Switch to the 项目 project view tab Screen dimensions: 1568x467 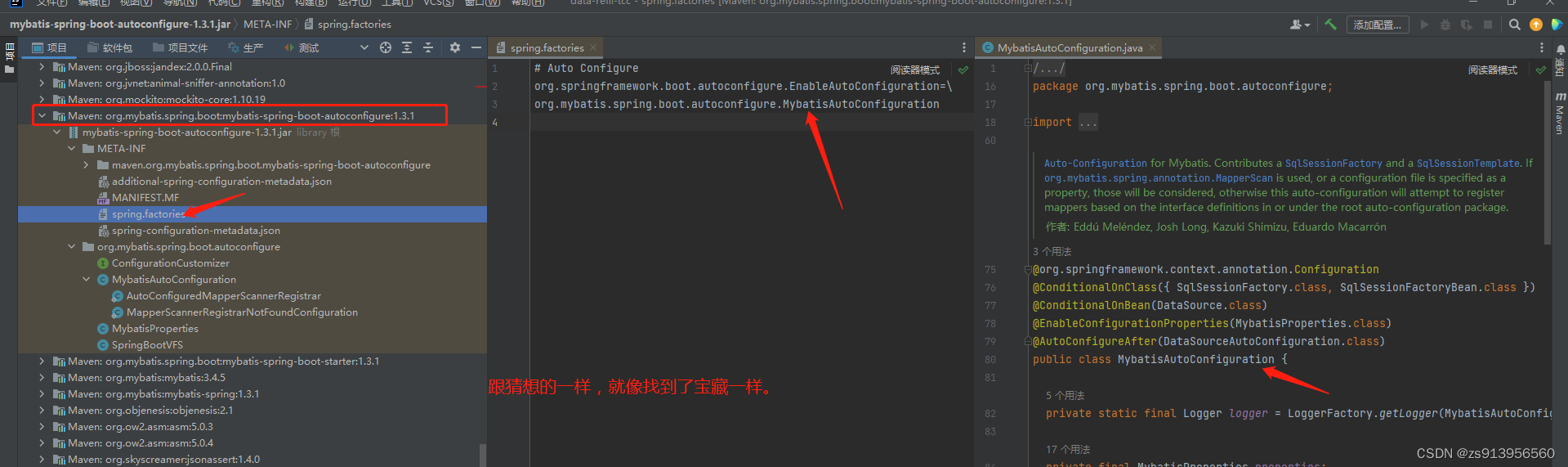[50, 47]
